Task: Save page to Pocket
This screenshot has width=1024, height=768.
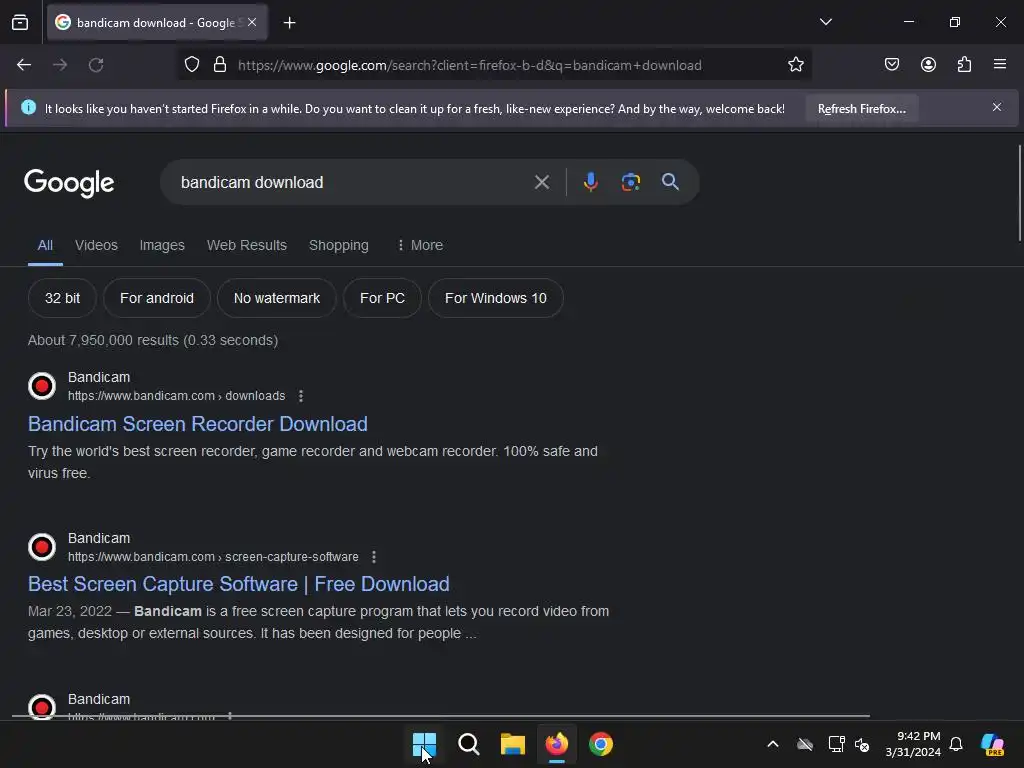Action: [891, 65]
